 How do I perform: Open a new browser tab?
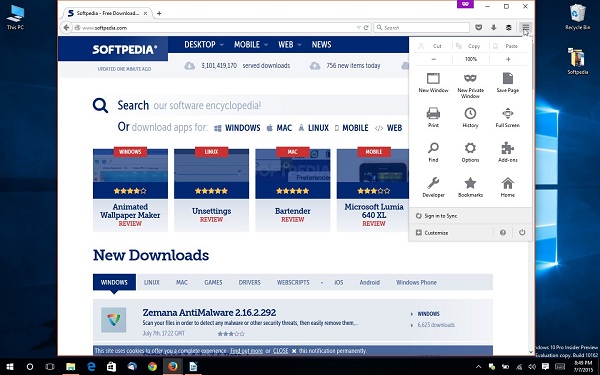pyautogui.click(x=159, y=13)
